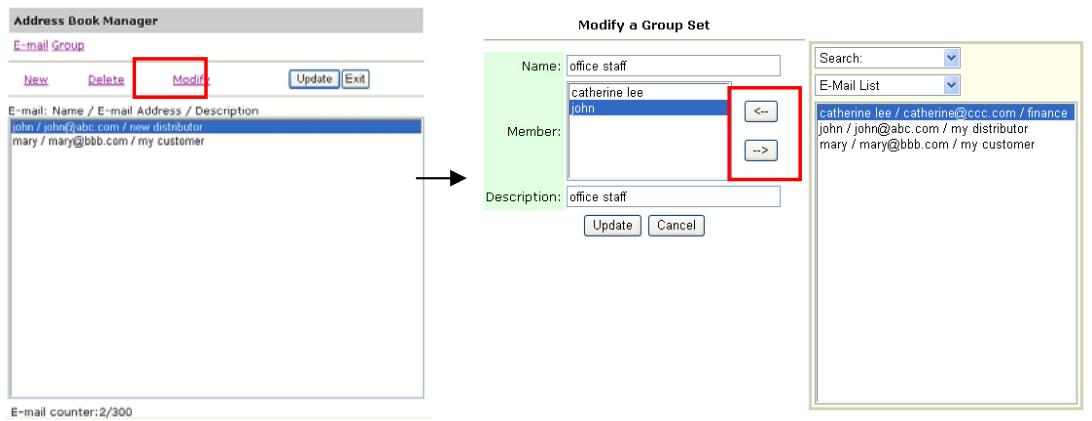Viewport: 1092px width, 421px height.
Task: Select mary / mary@bbb.com / my customer in left list
Action: 217,141
